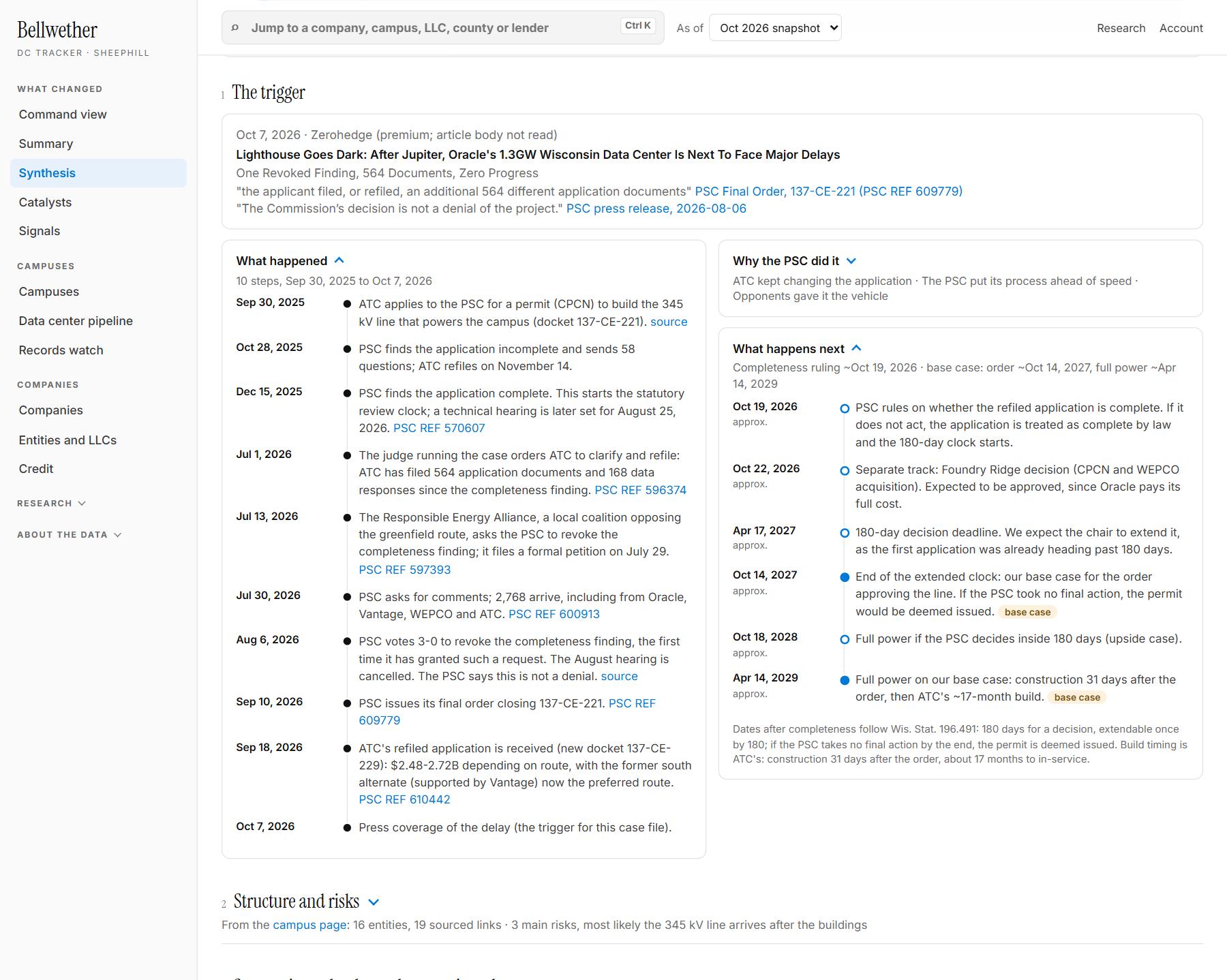Open PSC REF 570607 link
Screen dimensions: 1227x980
(x=439, y=428)
